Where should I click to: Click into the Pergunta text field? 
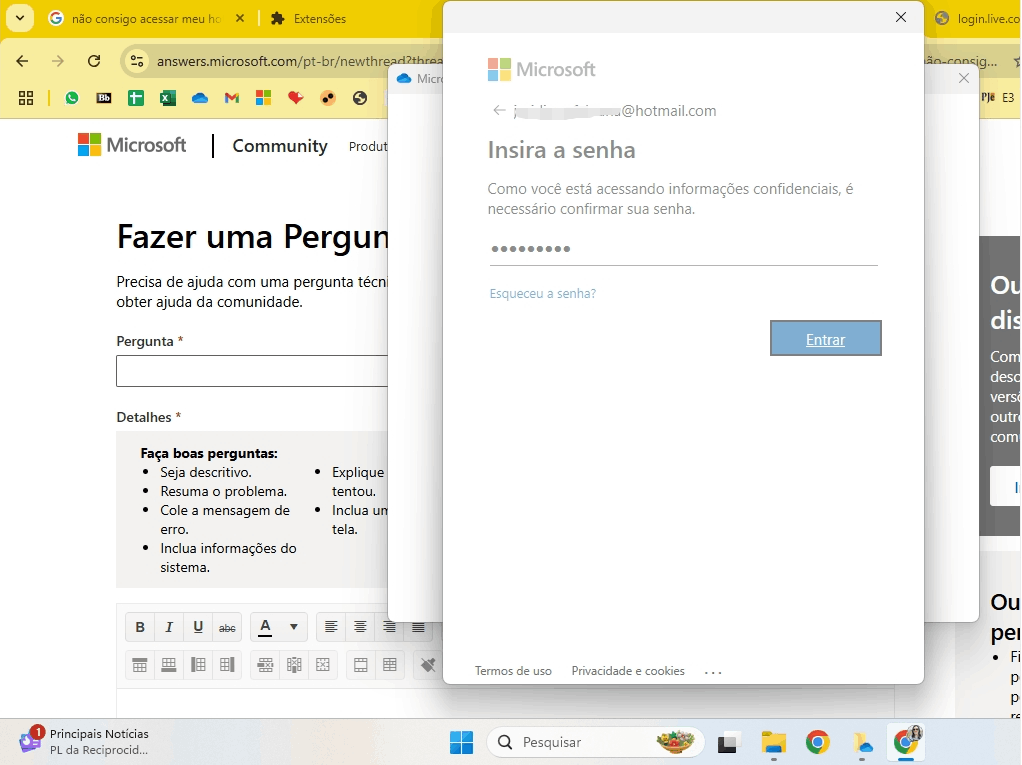tap(252, 371)
